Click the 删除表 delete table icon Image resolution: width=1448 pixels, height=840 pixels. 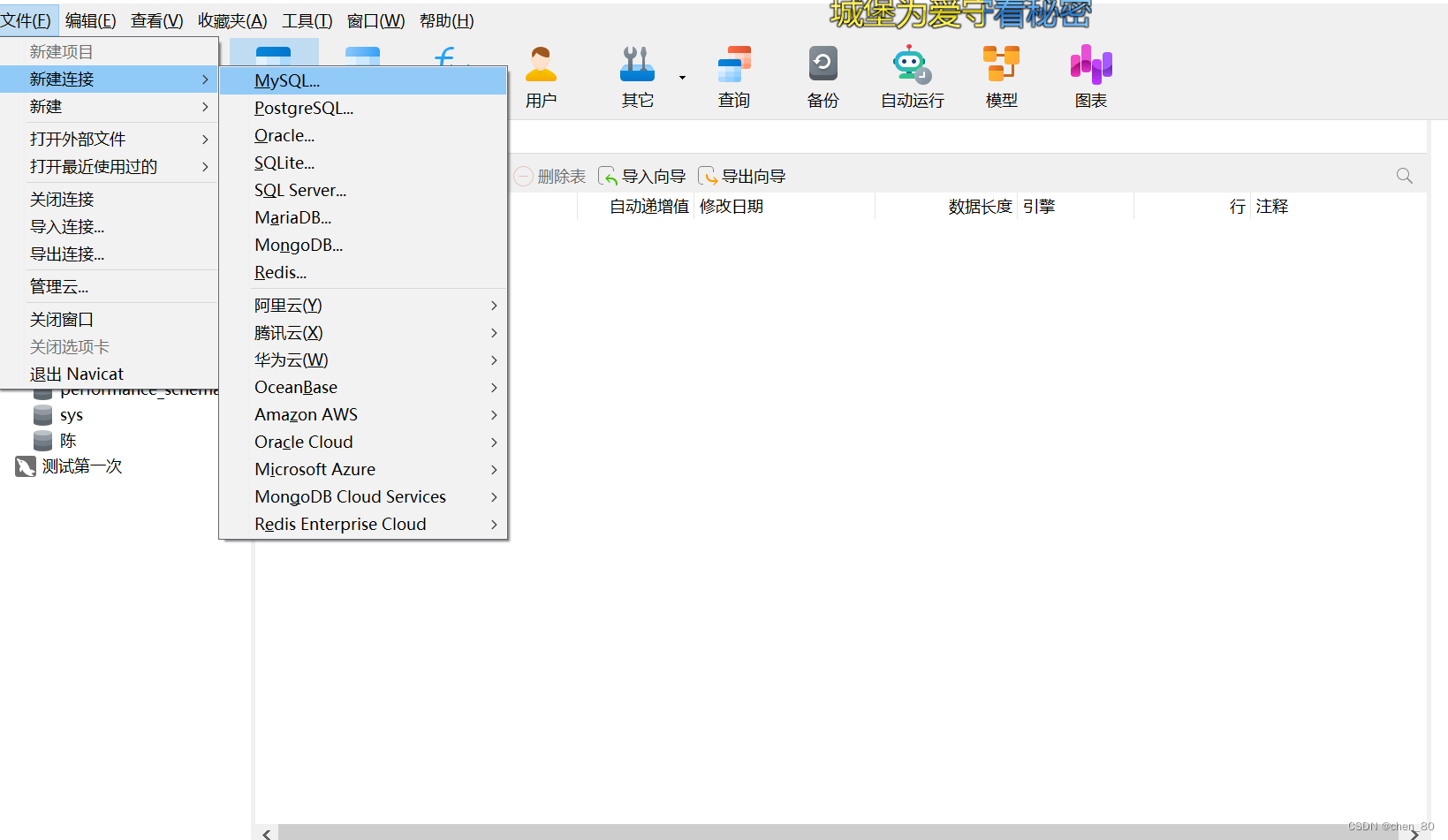click(523, 176)
